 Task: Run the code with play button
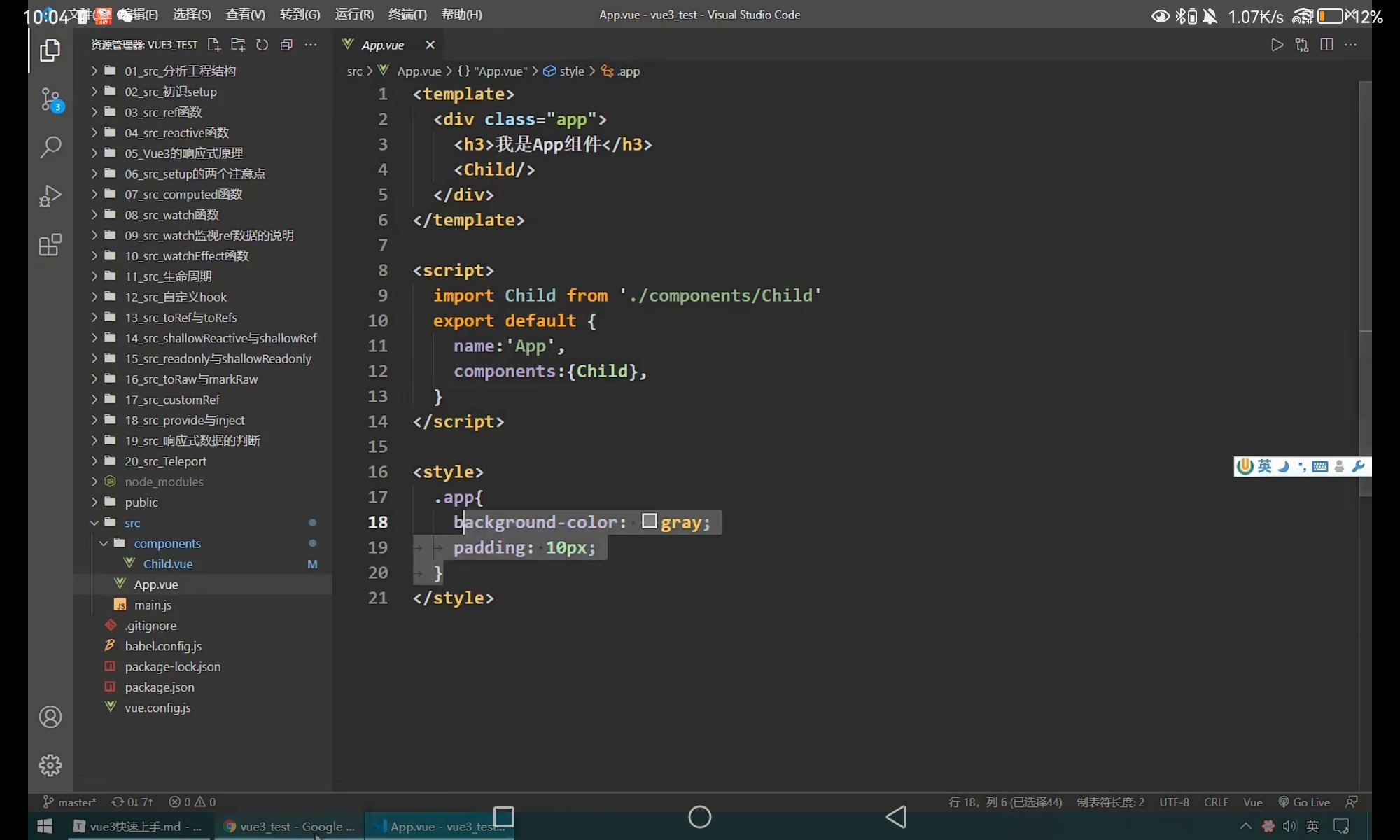point(1277,45)
